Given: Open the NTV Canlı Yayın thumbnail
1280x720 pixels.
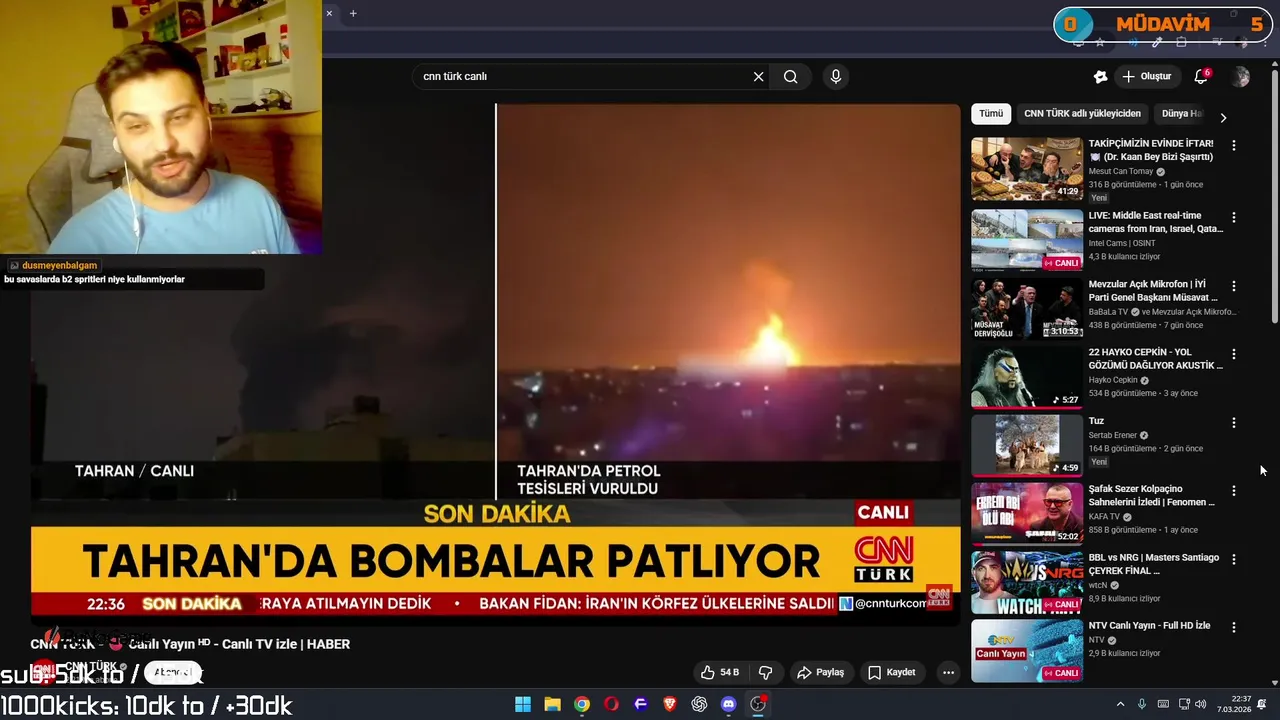Looking at the screenshot, I should 1027,650.
